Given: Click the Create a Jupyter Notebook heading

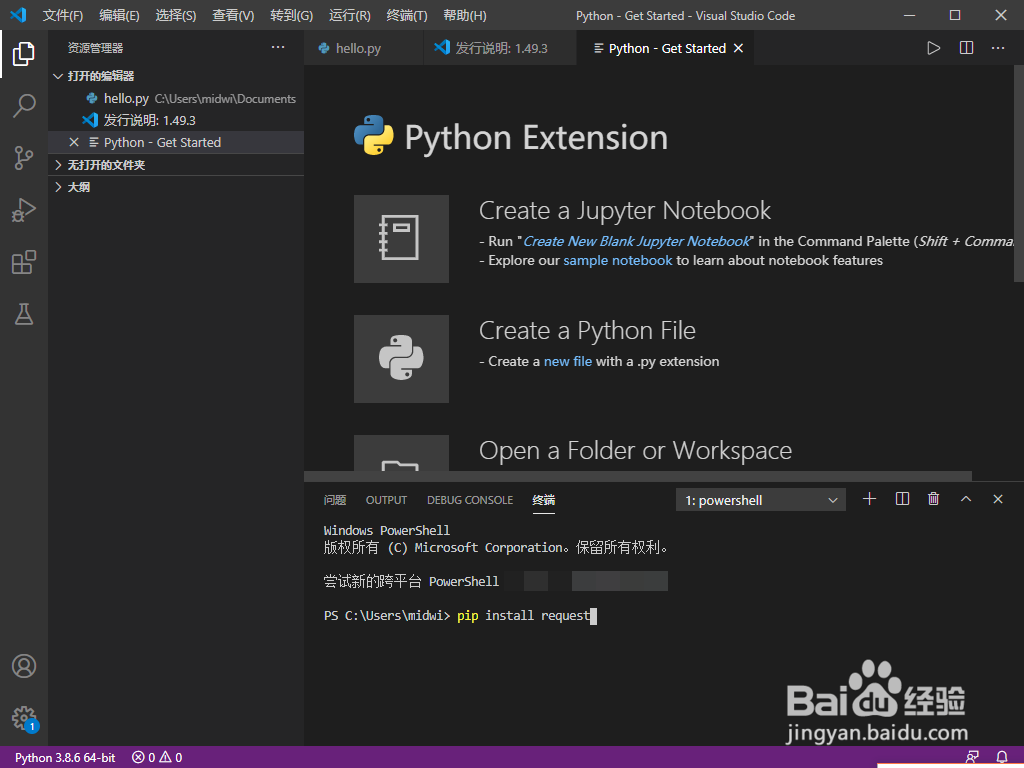Looking at the screenshot, I should coord(624,210).
